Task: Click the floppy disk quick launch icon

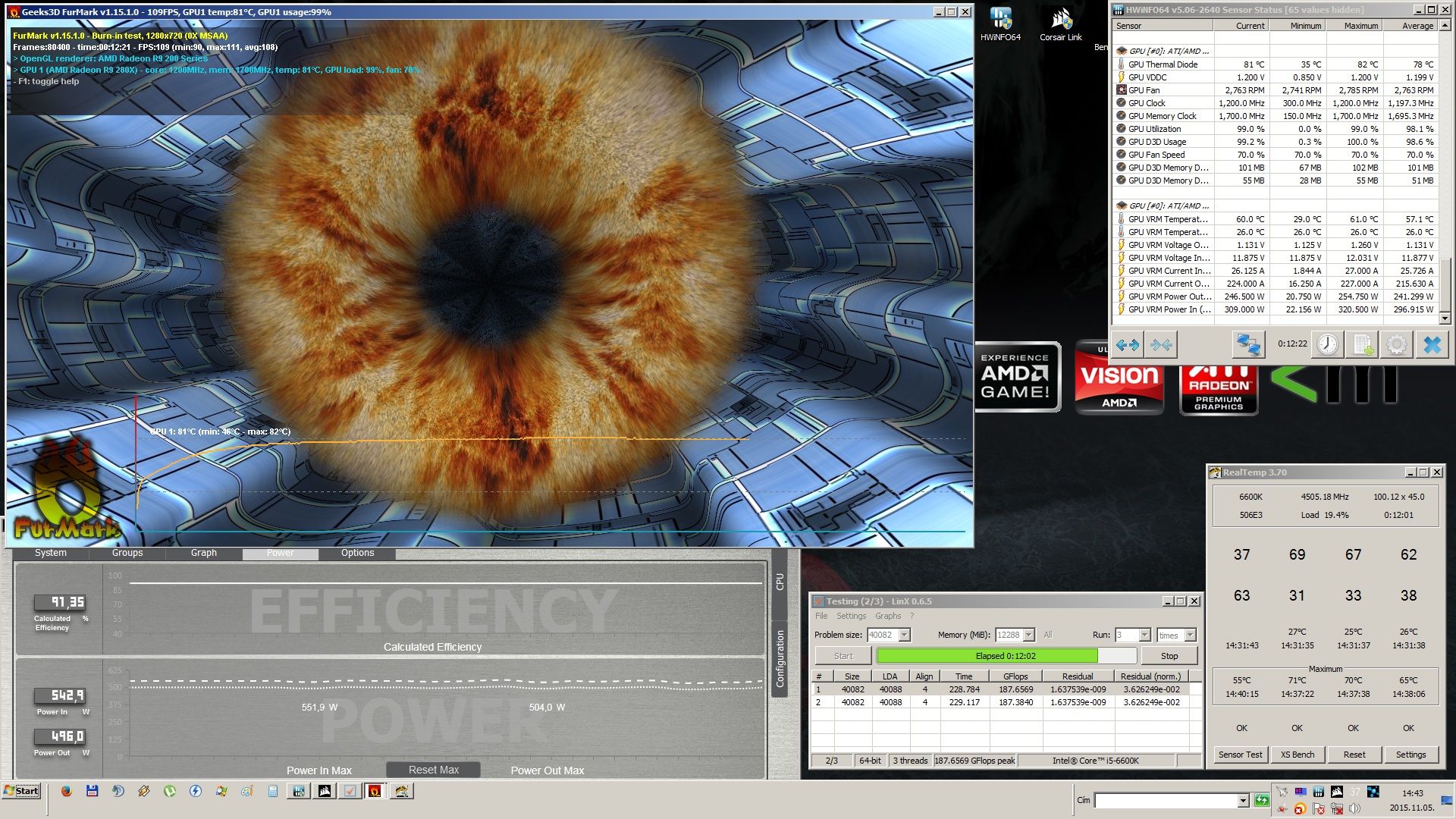Action: coord(92,791)
